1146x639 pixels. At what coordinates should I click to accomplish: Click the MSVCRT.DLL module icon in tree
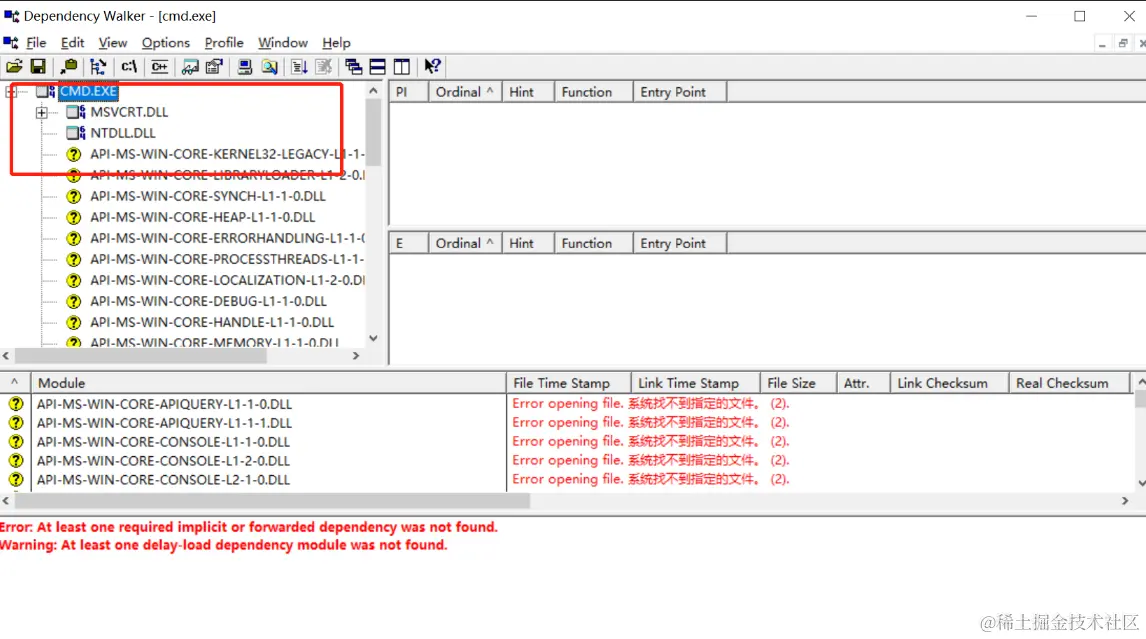(x=76, y=112)
